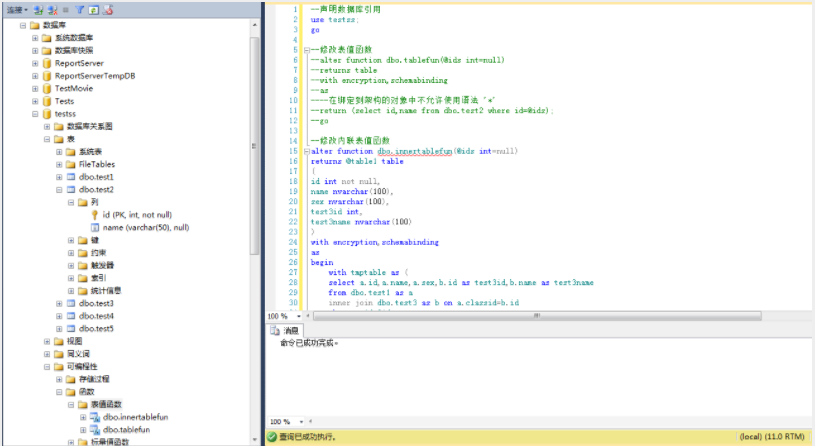Select the 表值函数 tree item
The image size is (815, 446).
point(106,404)
